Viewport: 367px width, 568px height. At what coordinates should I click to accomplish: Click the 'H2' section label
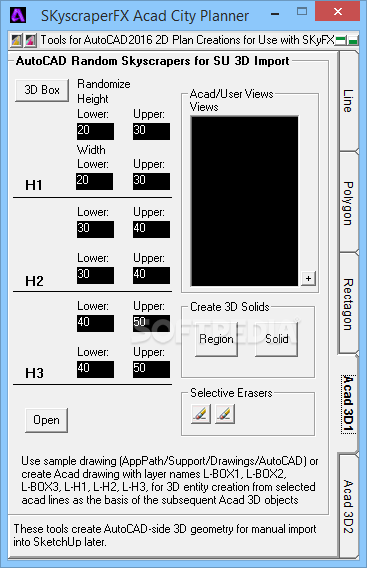(34, 281)
